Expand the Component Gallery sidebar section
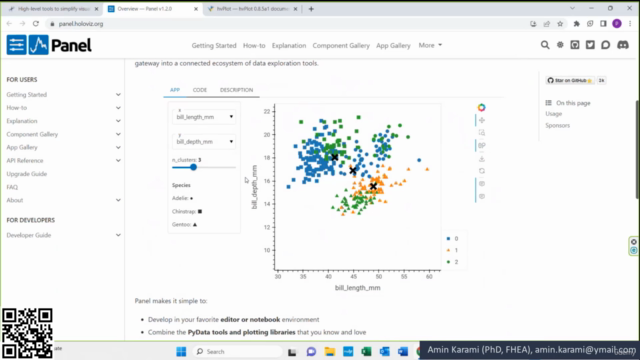This screenshot has height=360, width=640. coord(118,134)
